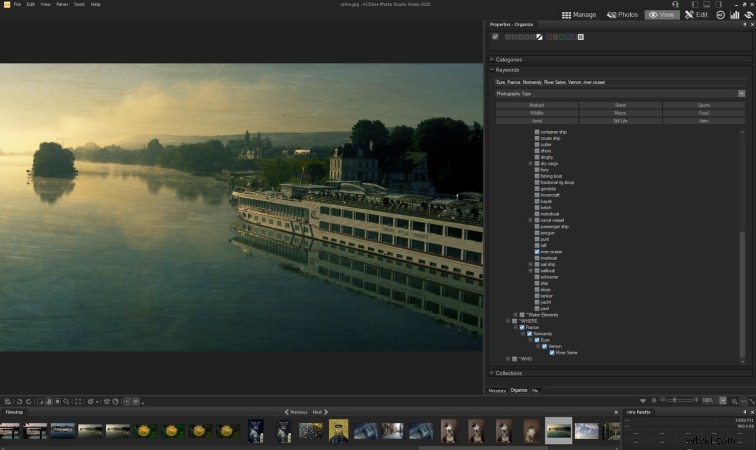Clear color label with the white swatch
Screen dimensions: 756x450
tap(581, 37)
